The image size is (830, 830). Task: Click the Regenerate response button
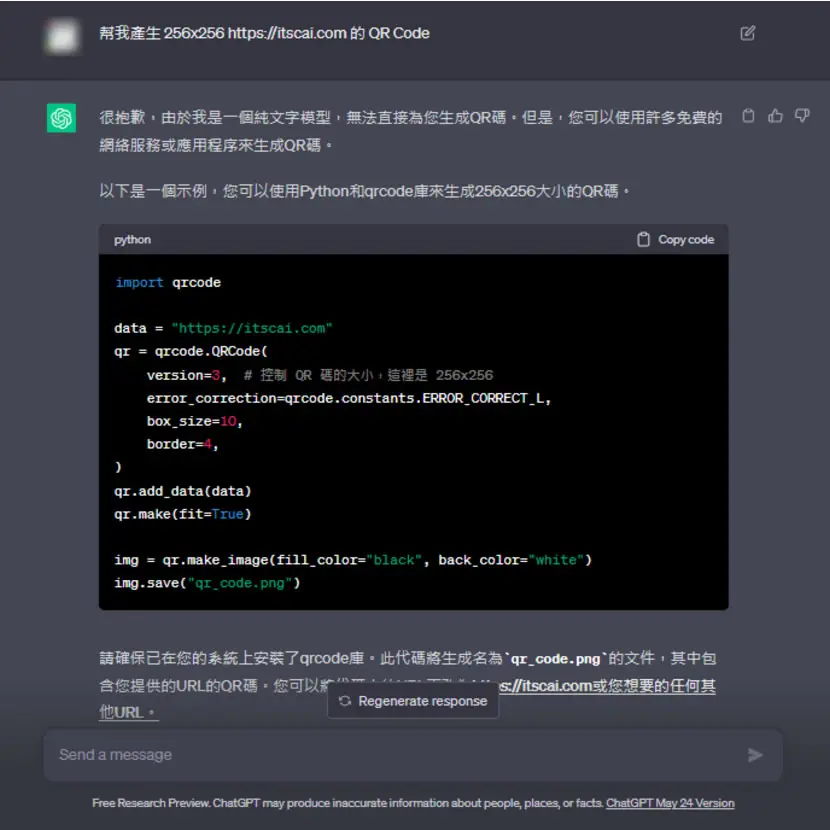click(x=413, y=701)
